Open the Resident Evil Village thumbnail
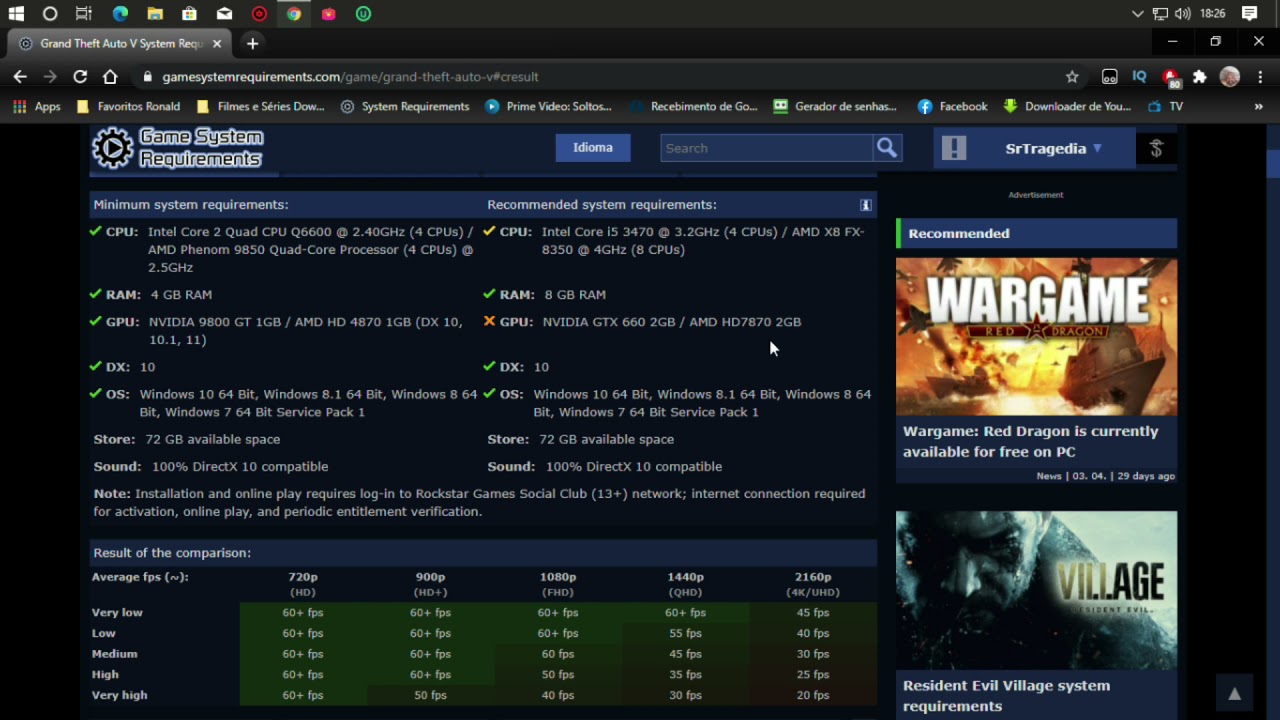This screenshot has width=1280, height=720. [x=1036, y=590]
